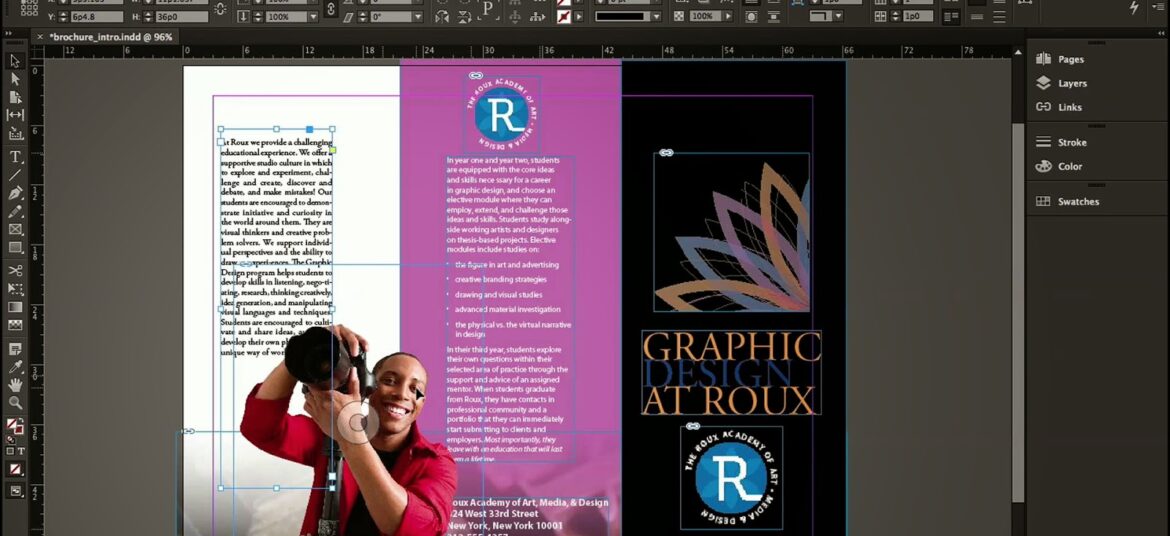Screen dimensions: 1170x536
Task: Toggle formatting affects text button
Action: [21, 451]
